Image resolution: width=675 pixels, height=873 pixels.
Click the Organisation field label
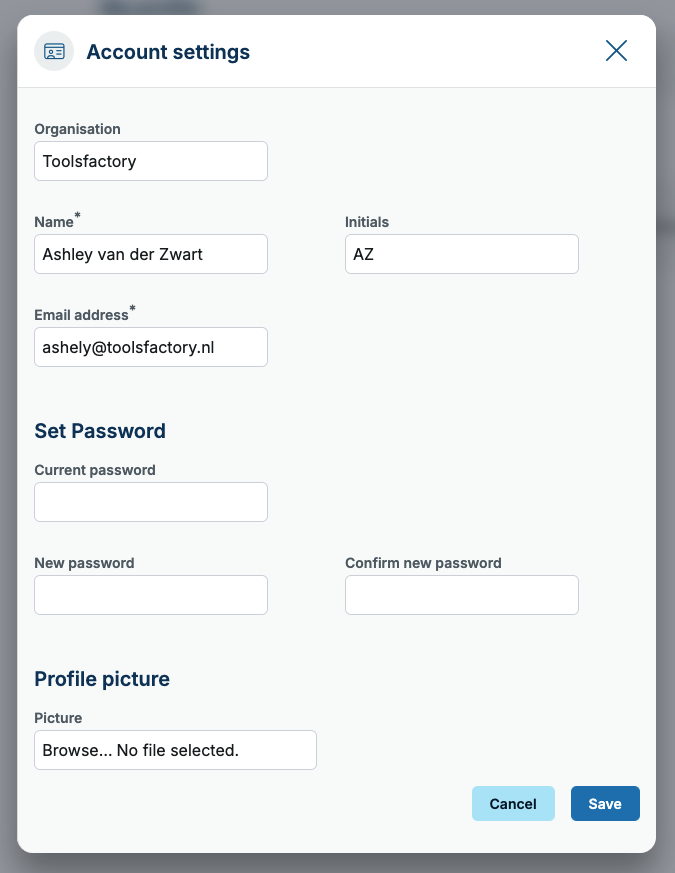(77, 129)
